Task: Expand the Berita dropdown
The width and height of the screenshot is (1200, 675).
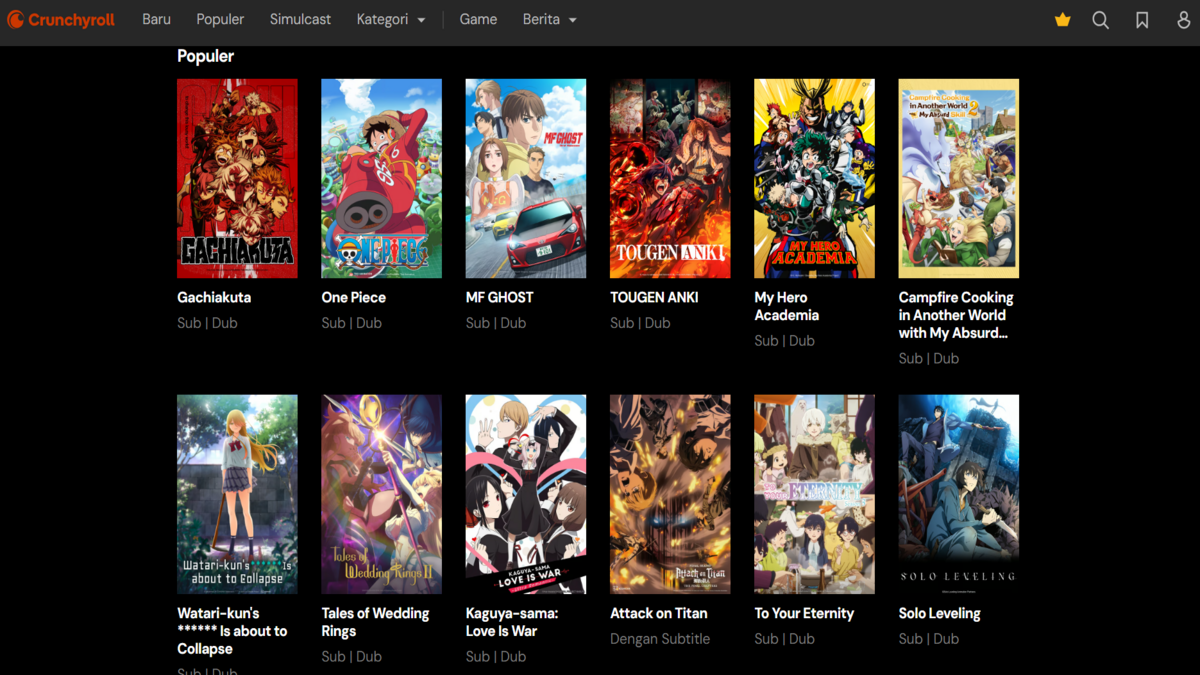Action: coord(549,19)
